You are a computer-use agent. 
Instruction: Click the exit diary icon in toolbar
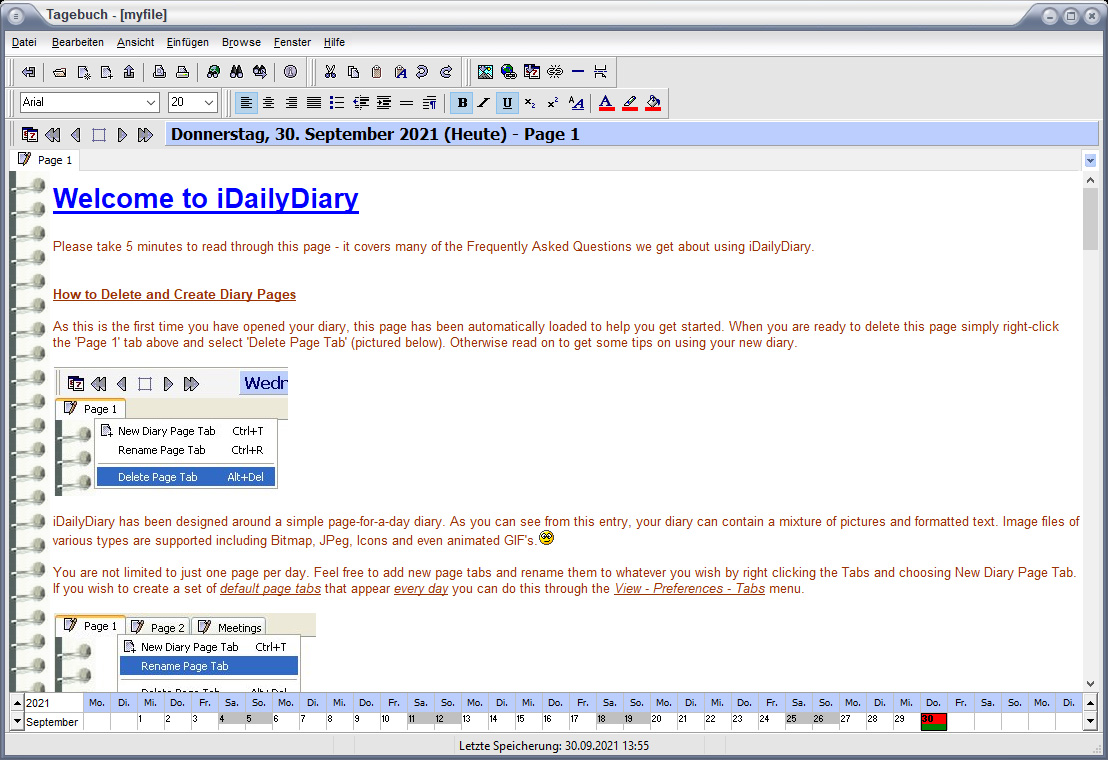tap(28, 72)
